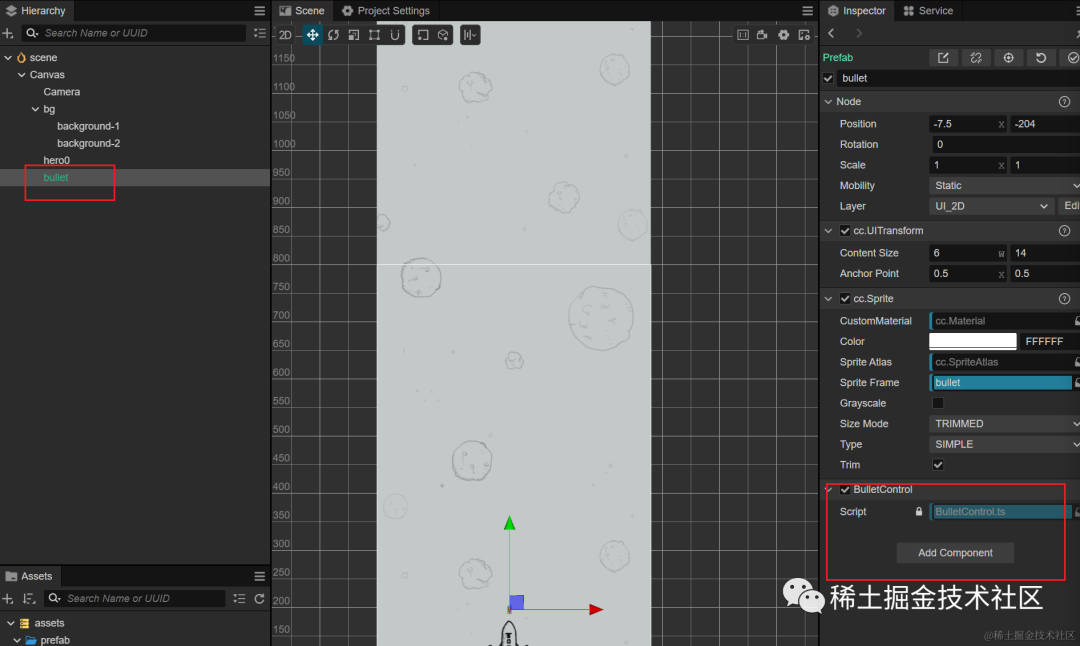This screenshot has width=1080, height=646.
Task: Open the Mobility dropdown
Action: [x=1004, y=186]
